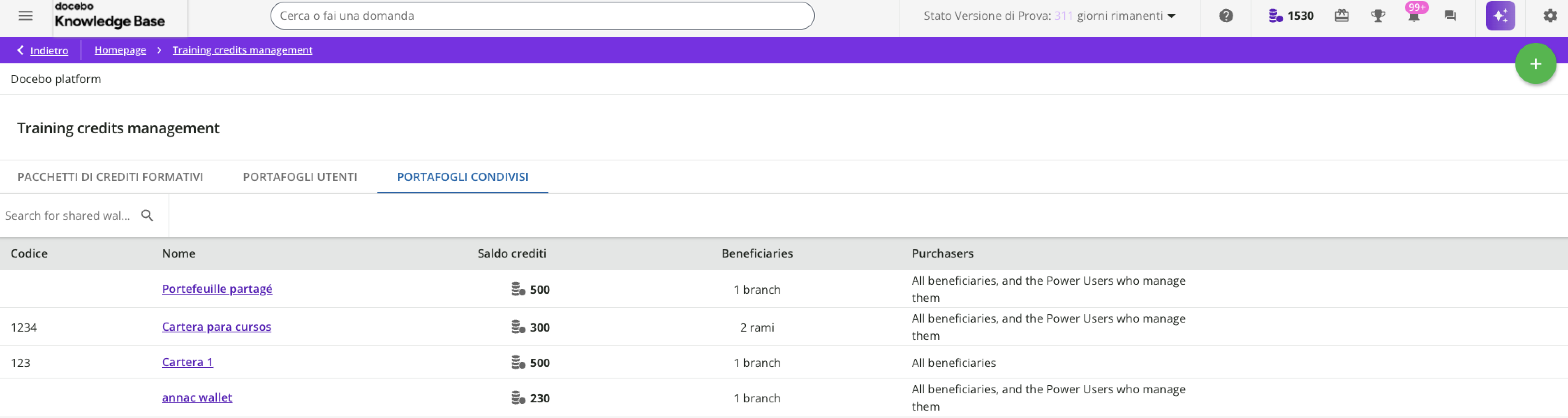Go to Homepage breadcrumb link
The image size is (1568, 418).
(120, 50)
